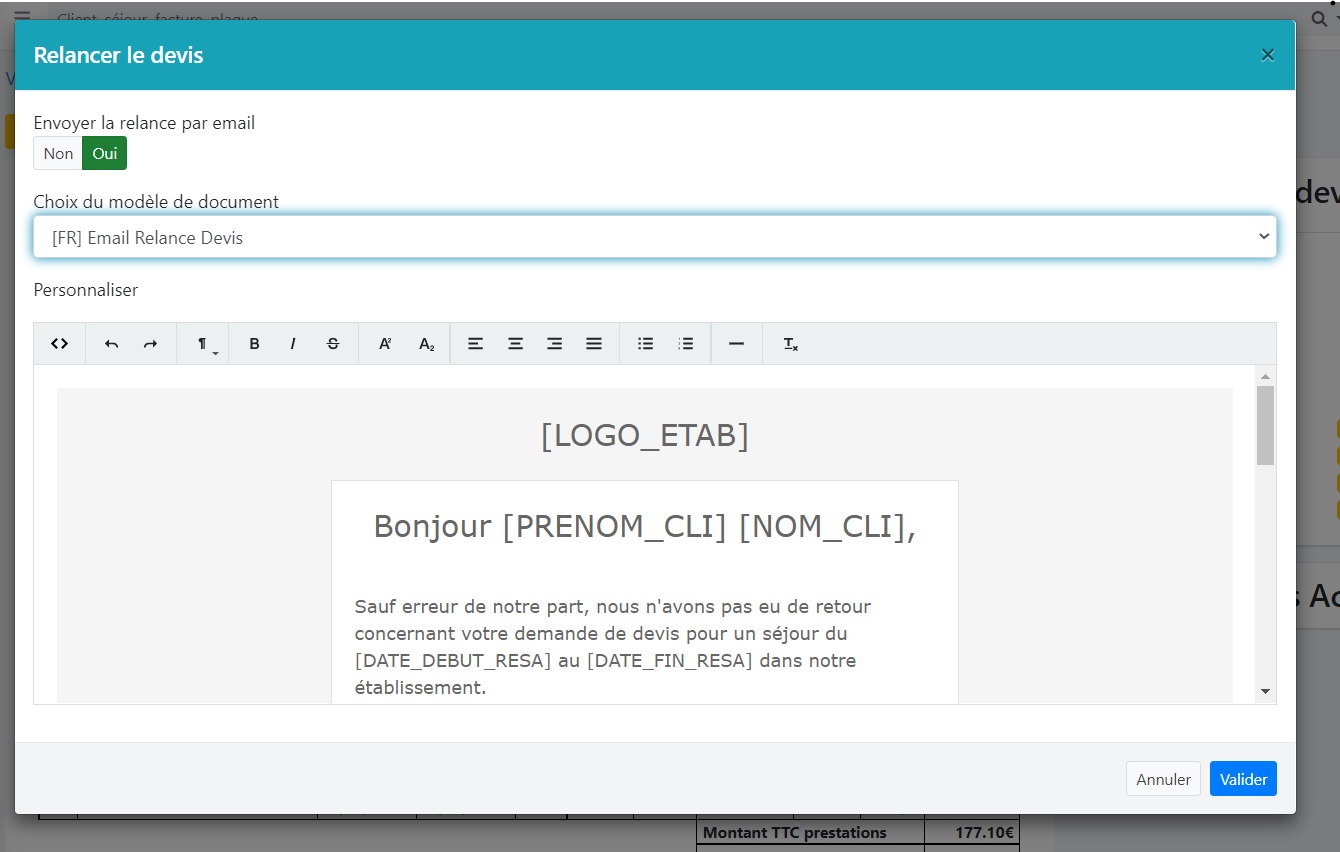
Task: Center align the text
Action: pyautogui.click(x=515, y=344)
